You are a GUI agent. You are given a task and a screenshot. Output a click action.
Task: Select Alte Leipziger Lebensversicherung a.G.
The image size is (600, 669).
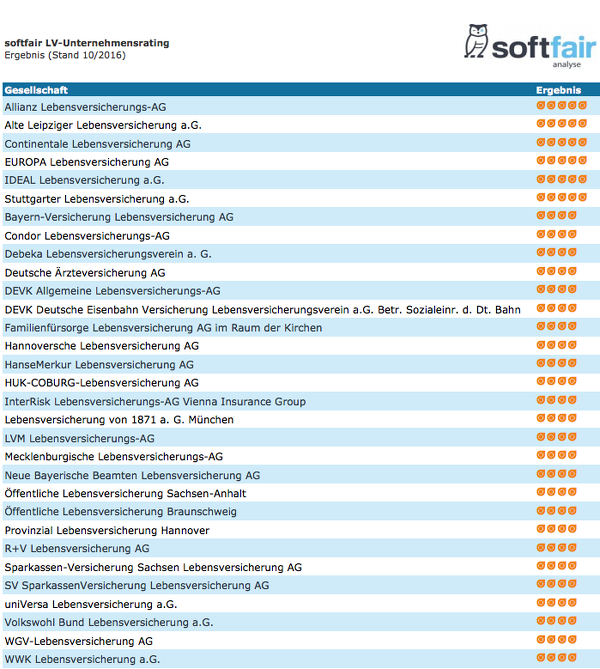tap(103, 125)
